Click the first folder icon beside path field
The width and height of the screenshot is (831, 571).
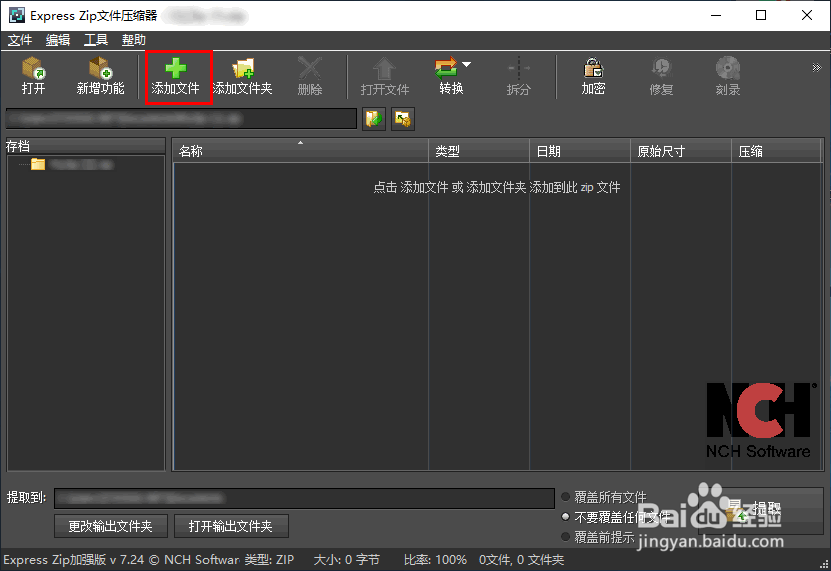click(x=374, y=119)
